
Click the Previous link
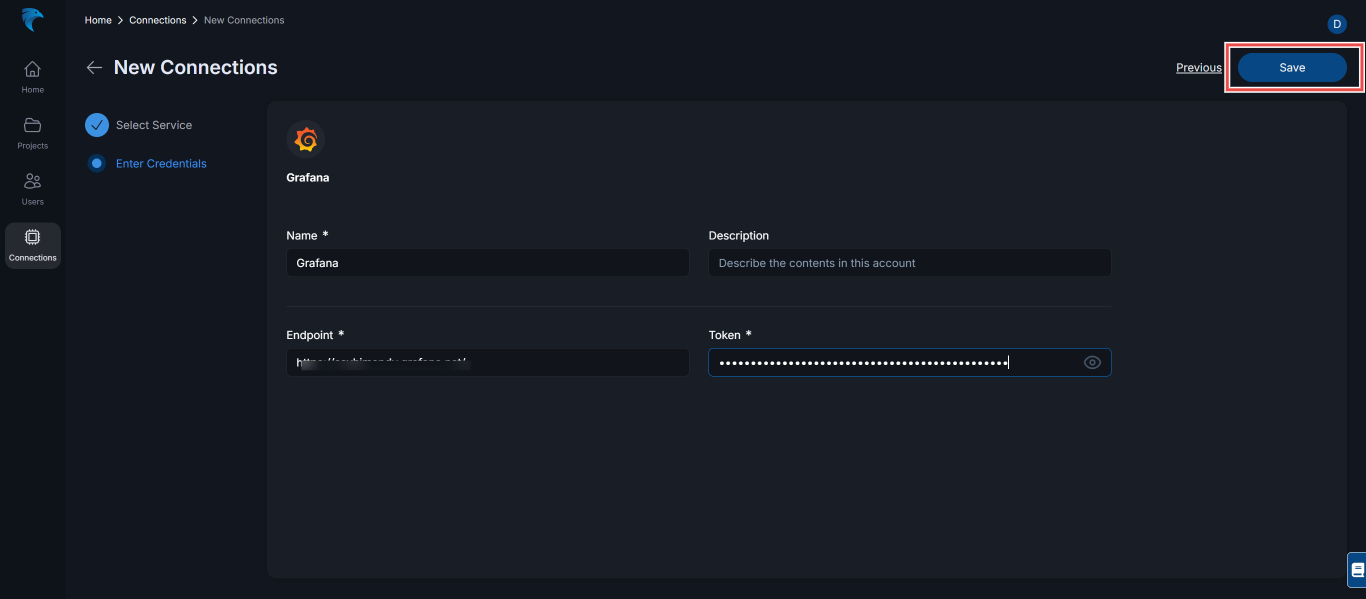click(1198, 67)
